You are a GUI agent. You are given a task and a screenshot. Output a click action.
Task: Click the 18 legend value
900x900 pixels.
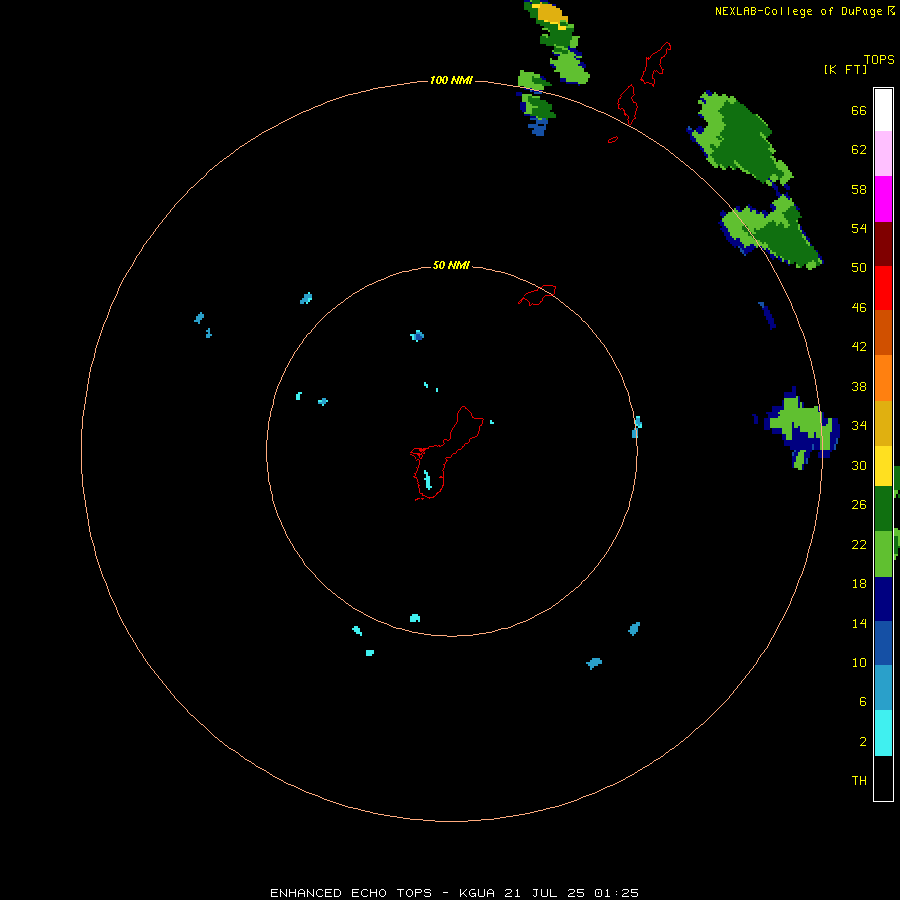pyautogui.click(x=859, y=584)
